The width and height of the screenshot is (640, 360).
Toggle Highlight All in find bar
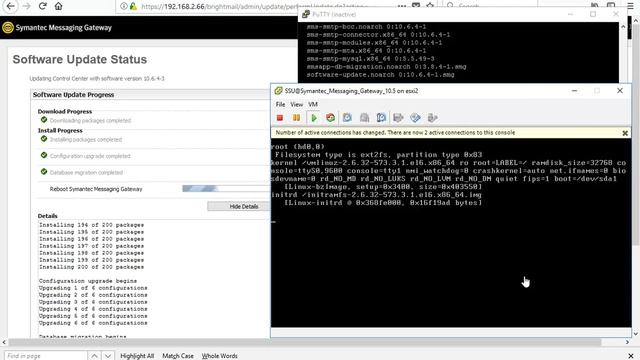point(137,356)
